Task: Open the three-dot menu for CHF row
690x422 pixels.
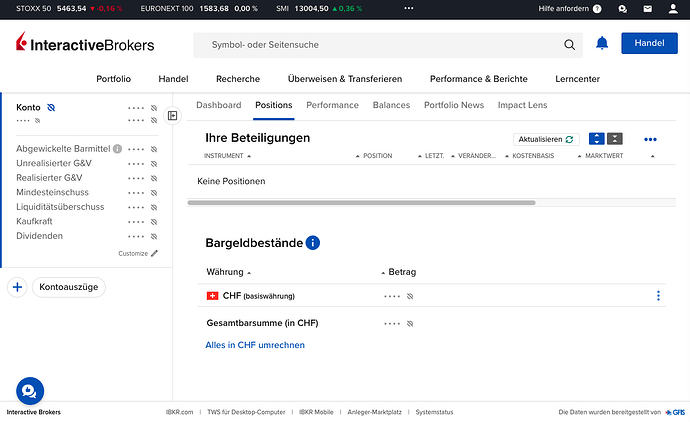Action: 658,296
